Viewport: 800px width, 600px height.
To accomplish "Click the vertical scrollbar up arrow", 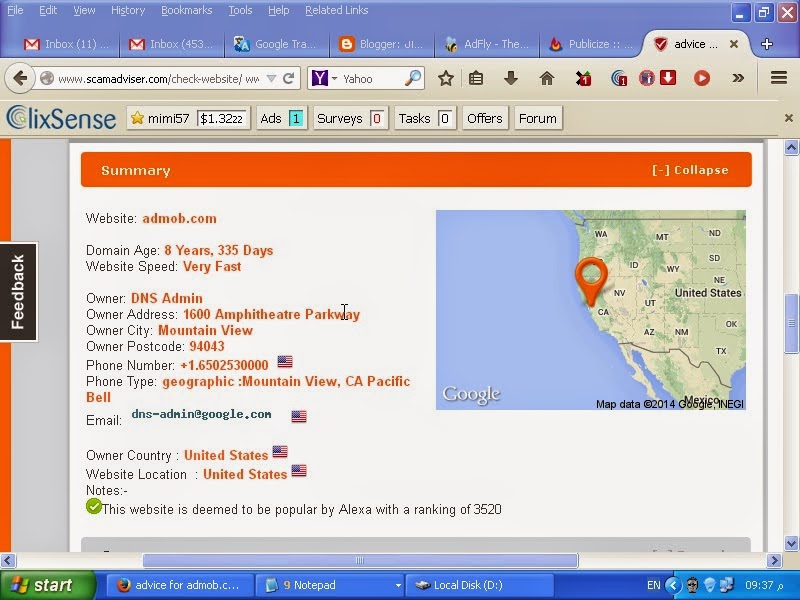I will (791, 148).
